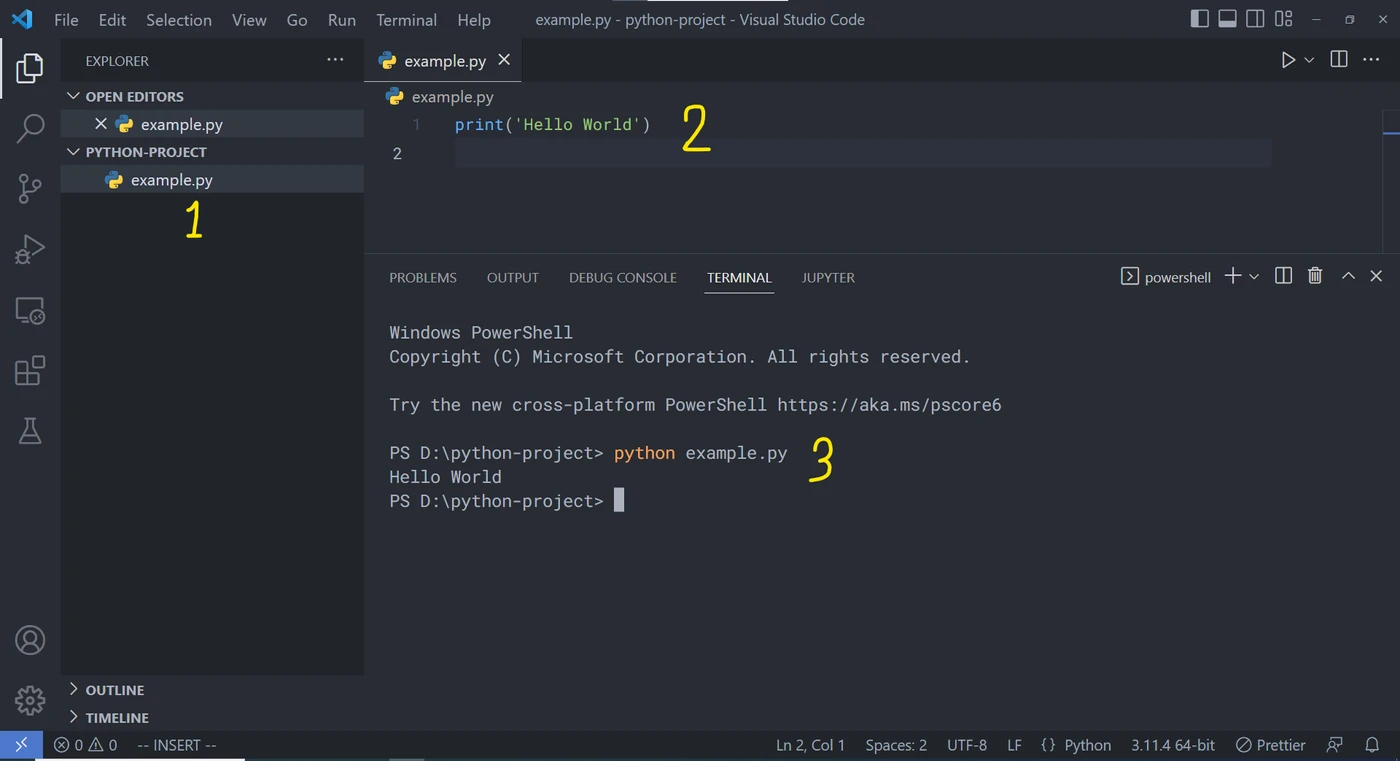Viewport: 1400px width, 761px height.
Task: Switch to the Problems tab
Action: point(423,277)
